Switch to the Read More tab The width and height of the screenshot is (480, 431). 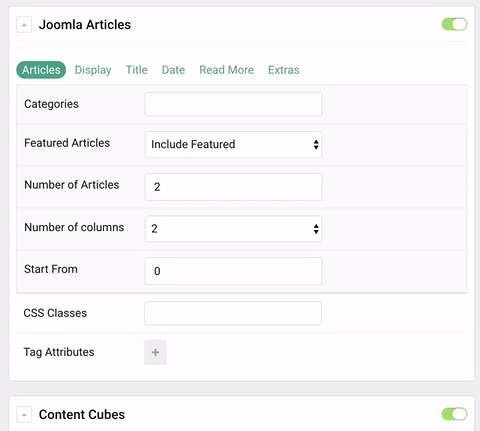tap(226, 70)
